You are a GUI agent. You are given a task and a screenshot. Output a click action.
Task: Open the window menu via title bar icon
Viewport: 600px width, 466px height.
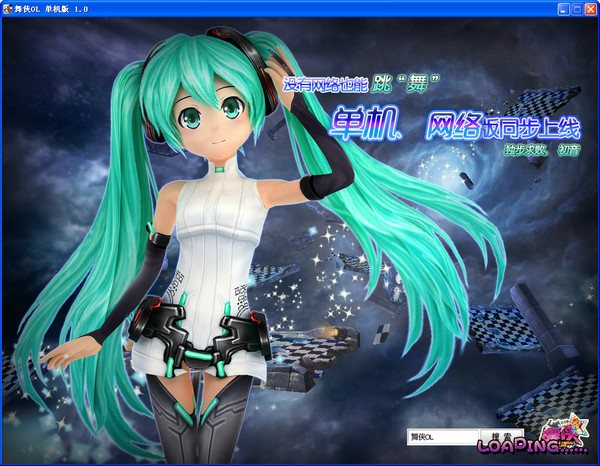click(x=8, y=9)
